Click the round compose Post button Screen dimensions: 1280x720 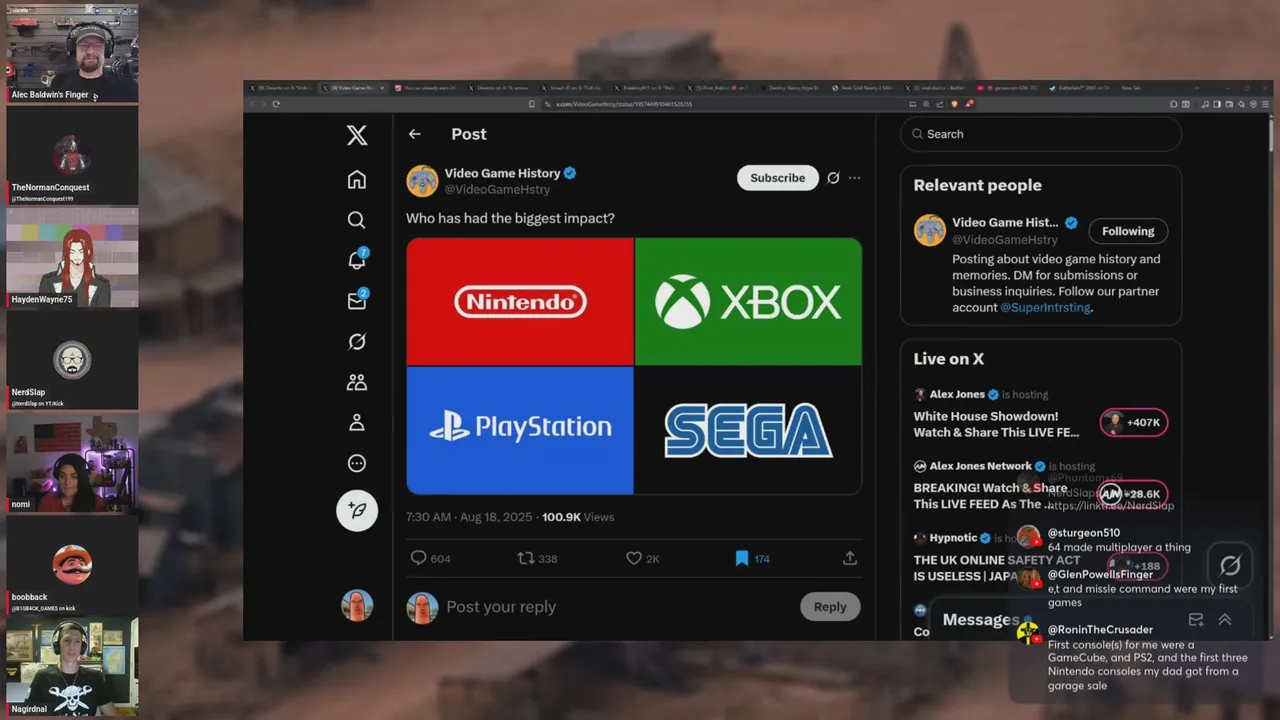click(x=357, y=510)
